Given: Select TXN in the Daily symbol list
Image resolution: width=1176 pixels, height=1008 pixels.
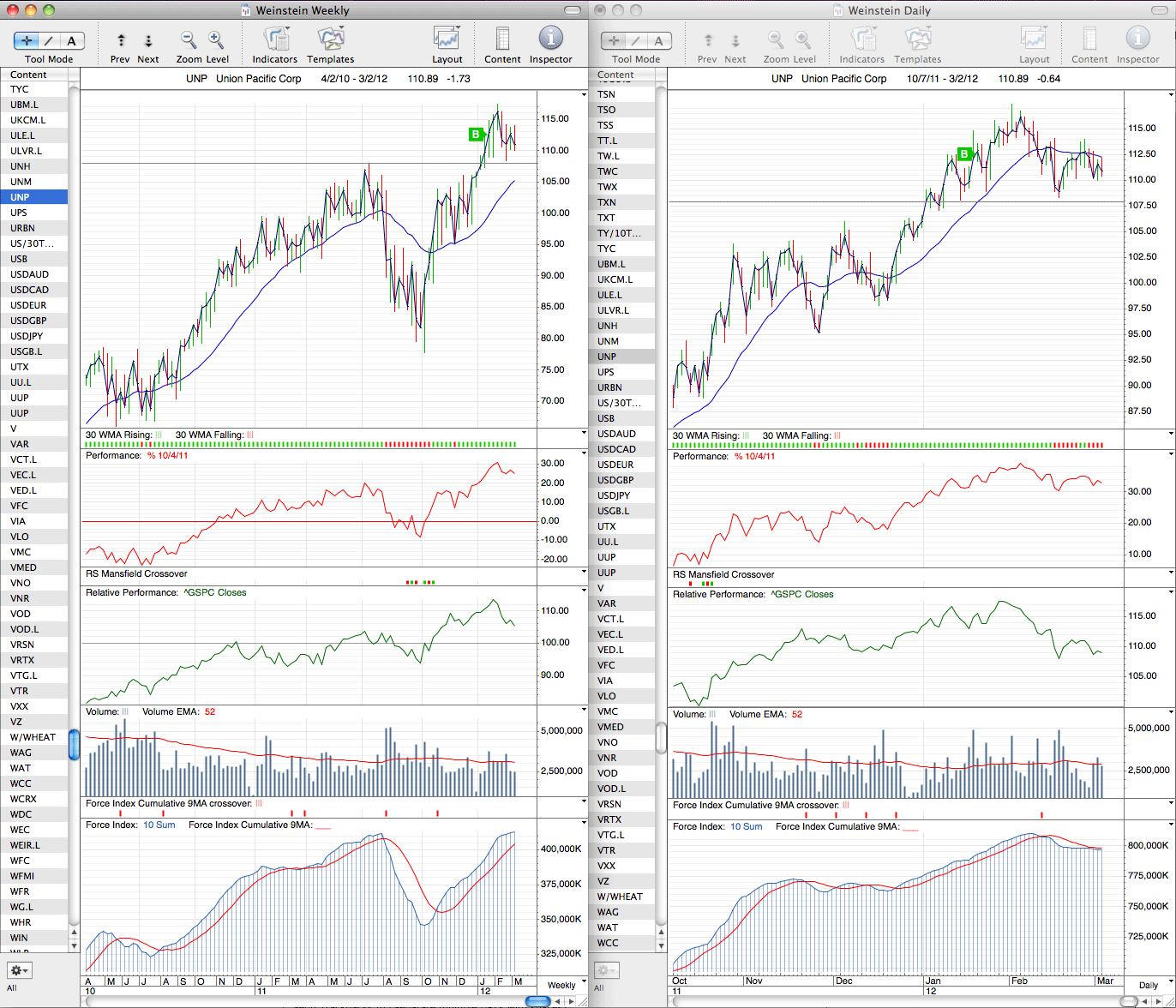Looking at the screenshot, I should pyautogui.click(x=621, y=202).
